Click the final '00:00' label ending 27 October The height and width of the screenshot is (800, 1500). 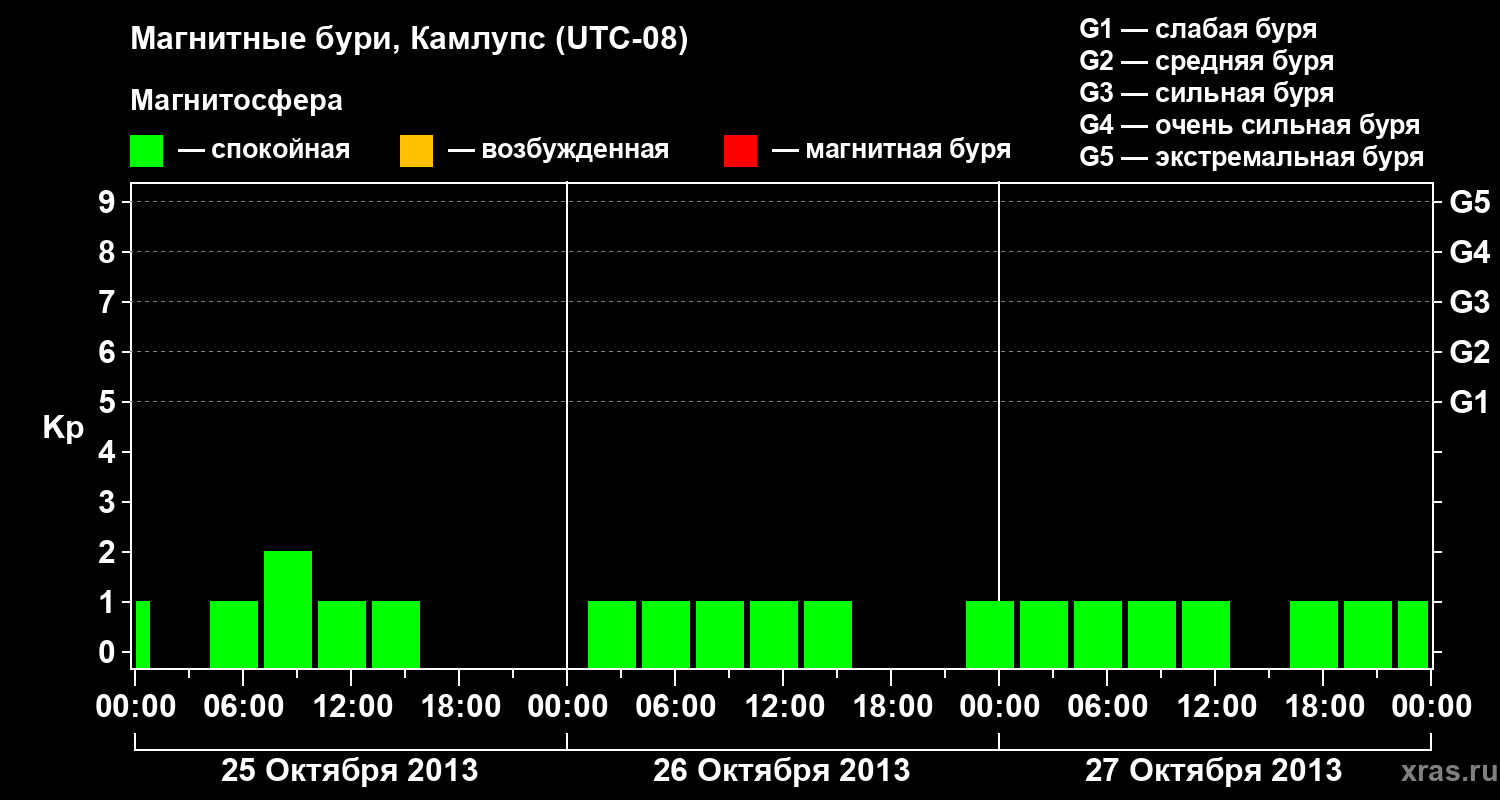click(x=1431, y=707)
